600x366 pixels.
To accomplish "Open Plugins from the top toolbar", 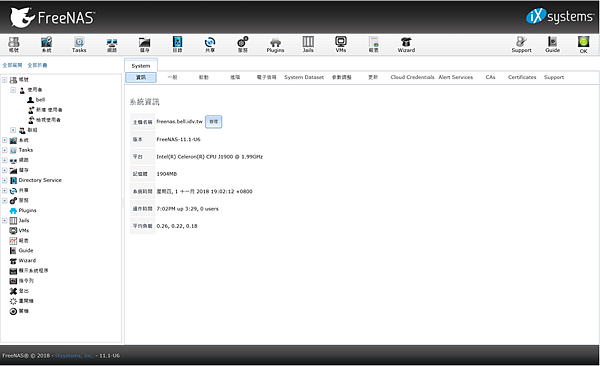I will pos(276,45).
